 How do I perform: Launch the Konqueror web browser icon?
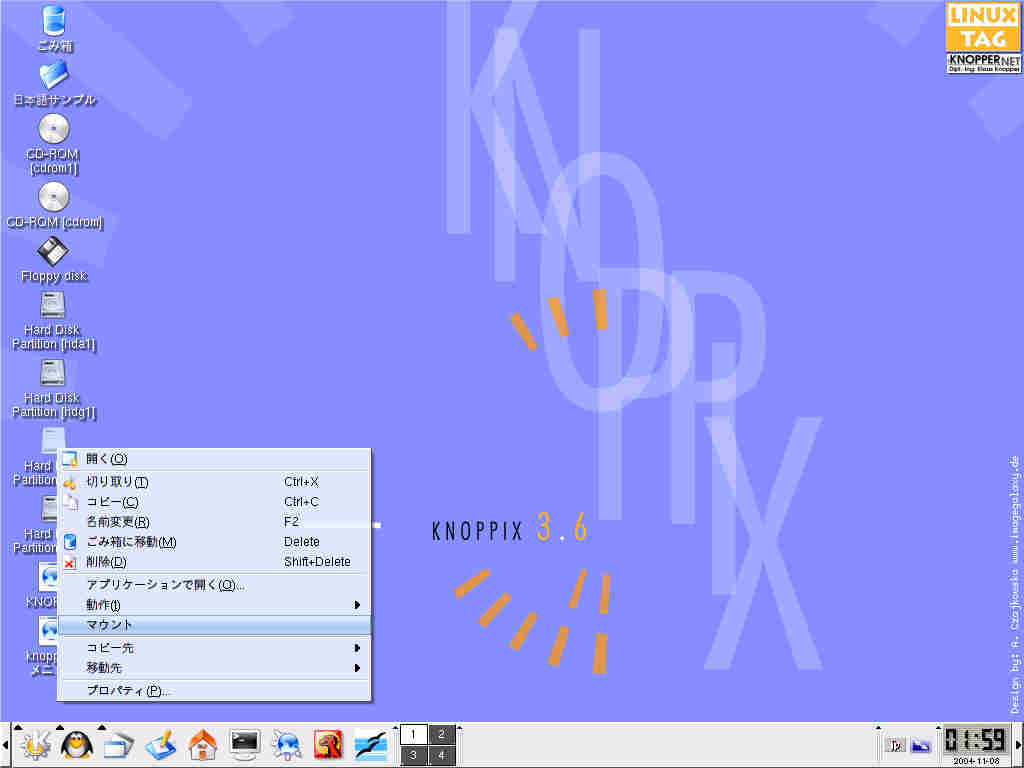[x=287, y=744]
